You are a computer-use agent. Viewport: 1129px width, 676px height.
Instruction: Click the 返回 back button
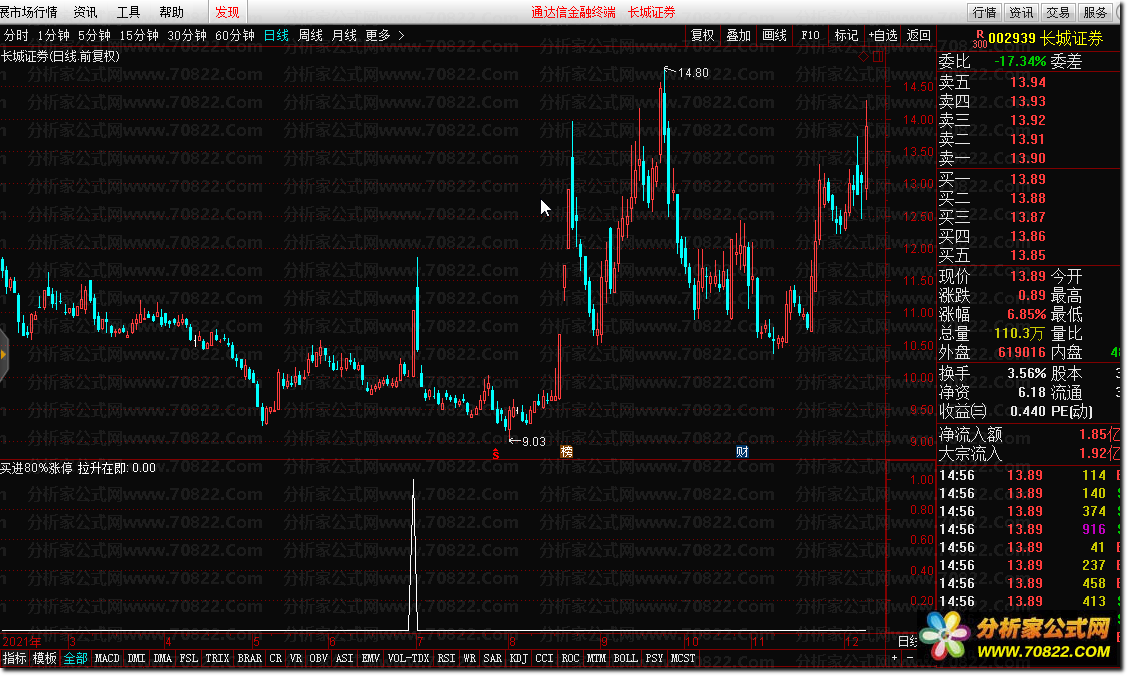click(919, 35)
